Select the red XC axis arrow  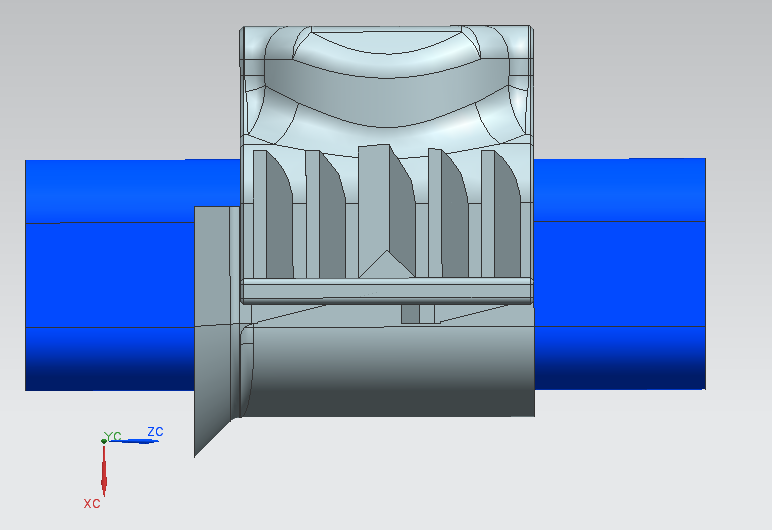pos(104,470)
